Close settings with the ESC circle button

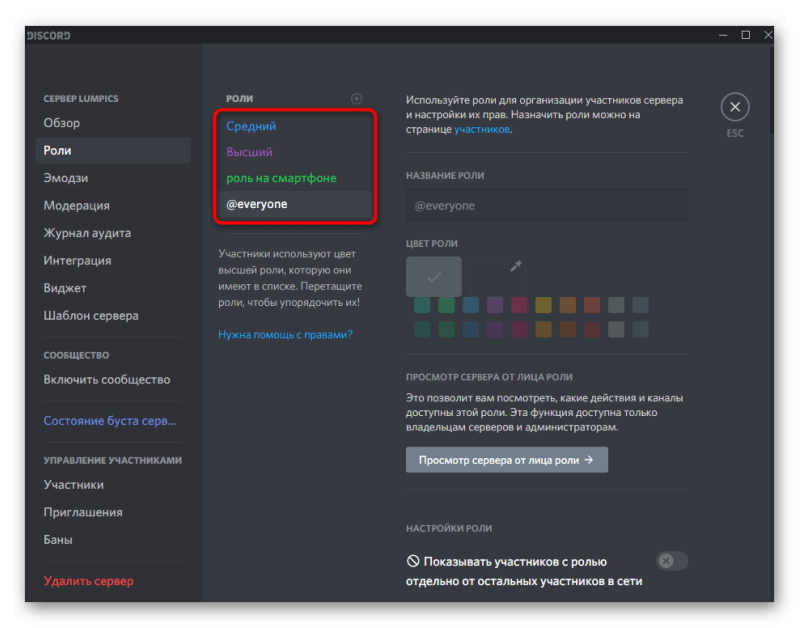tap(735, 107)
